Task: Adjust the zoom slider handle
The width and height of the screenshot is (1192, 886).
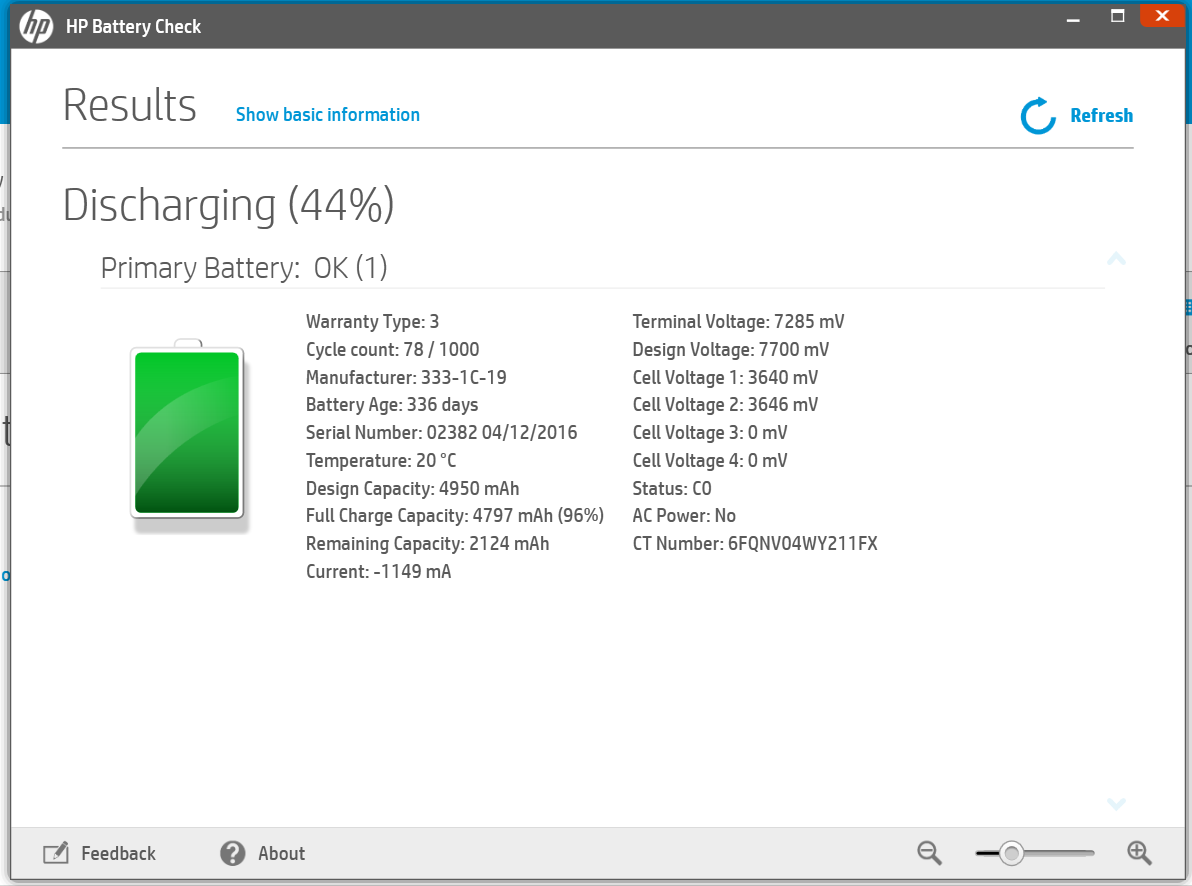Action: pos(1014,853)
